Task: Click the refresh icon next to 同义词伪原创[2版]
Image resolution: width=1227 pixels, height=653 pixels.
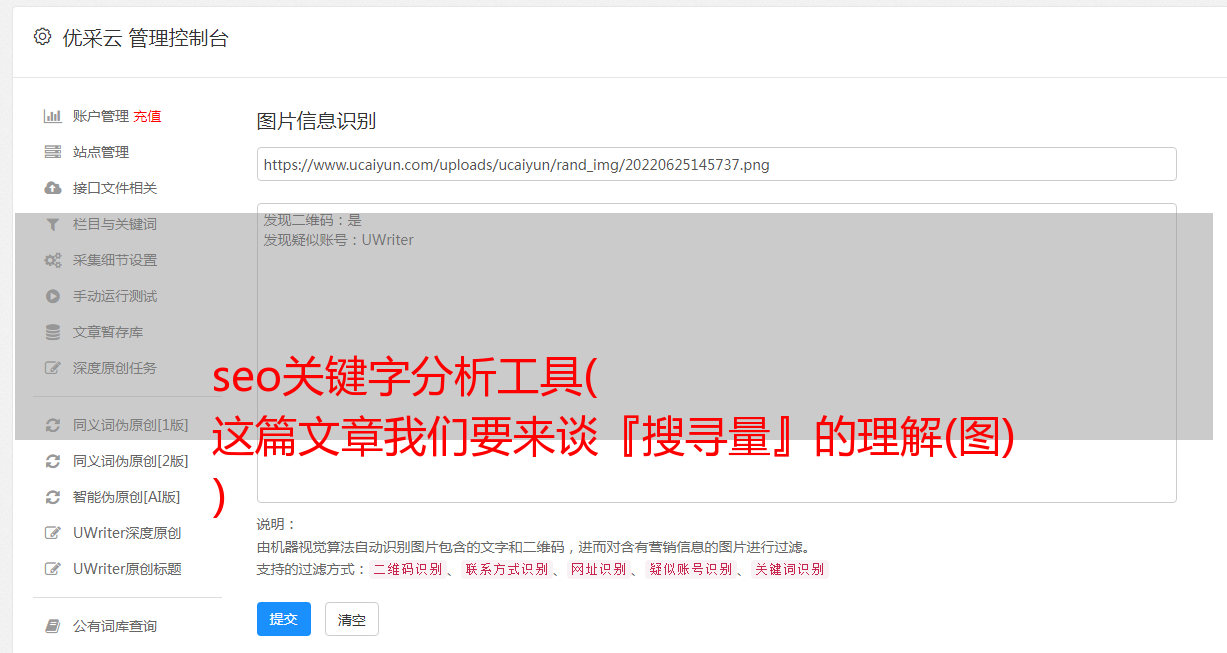Action: (53, 461)
